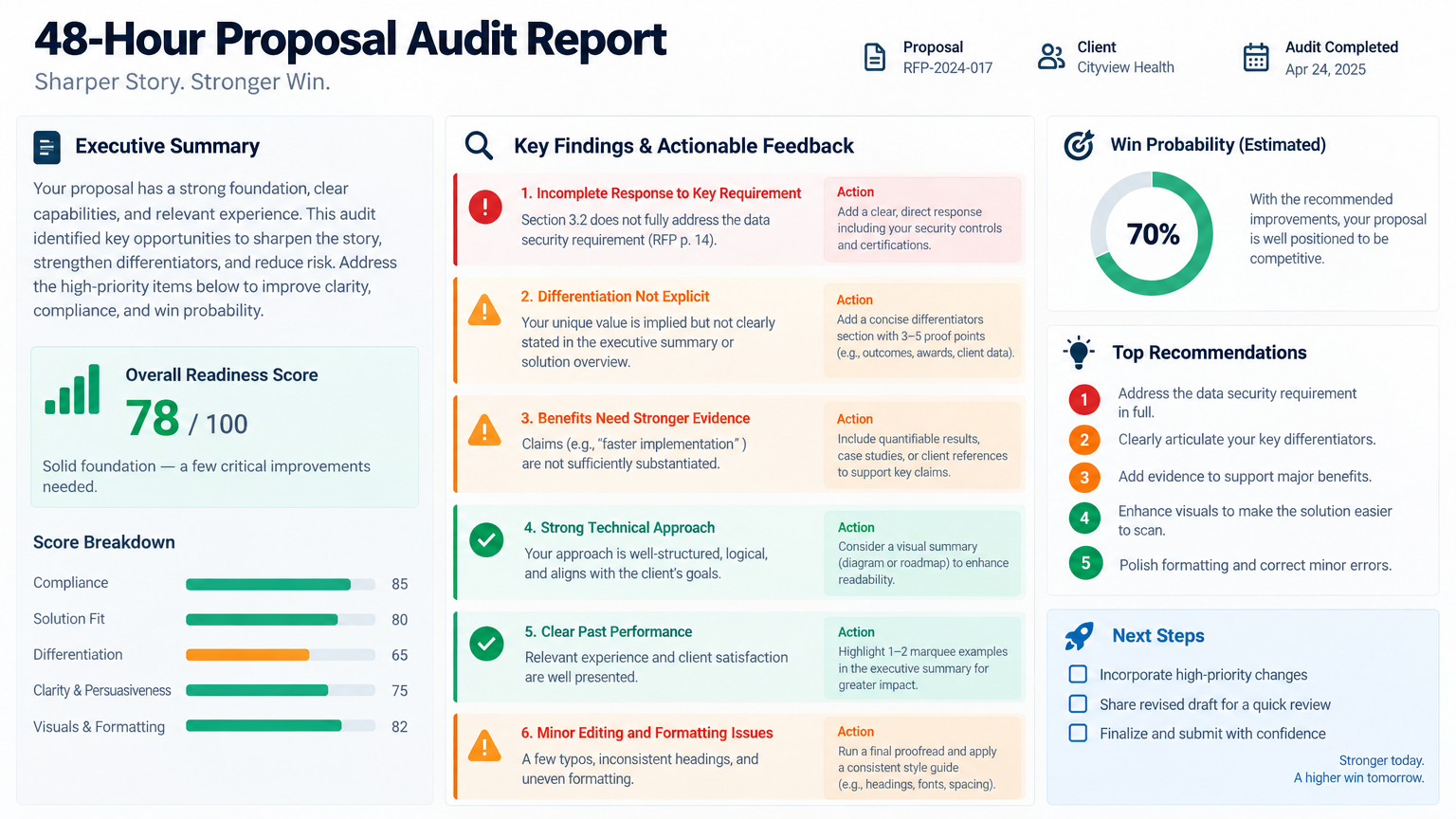Click the warning triangle for Differentiation Not Explicit
The height and width of the screenshot is (819, 1456).
point(484,309)
